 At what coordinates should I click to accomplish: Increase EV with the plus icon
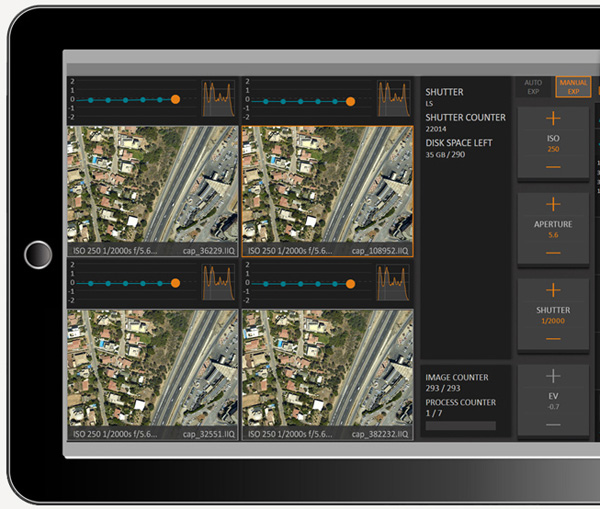pyautogui.click(x=553, y=376)
